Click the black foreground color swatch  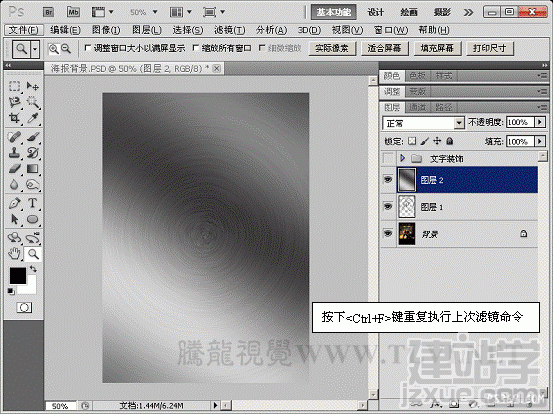click(x=17, y=276)
